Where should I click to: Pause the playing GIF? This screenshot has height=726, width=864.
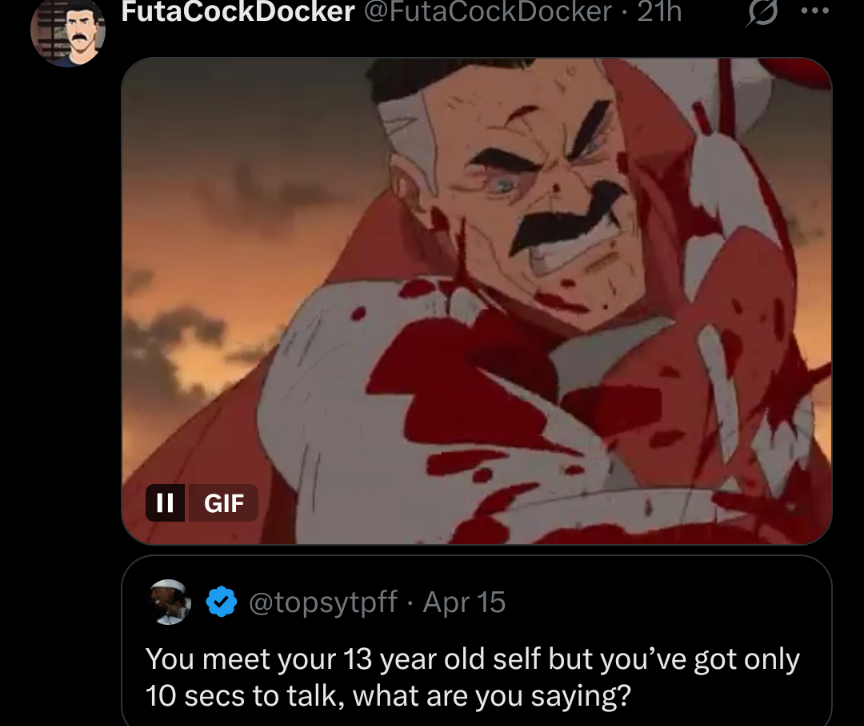click(166, 503)
